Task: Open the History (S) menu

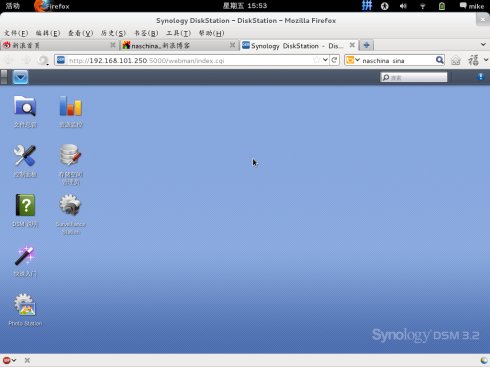Action: click(x=113, y=33)
